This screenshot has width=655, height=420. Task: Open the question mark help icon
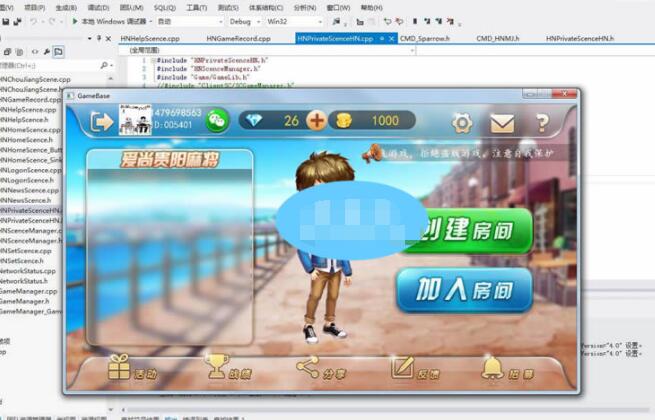[542, 123]
